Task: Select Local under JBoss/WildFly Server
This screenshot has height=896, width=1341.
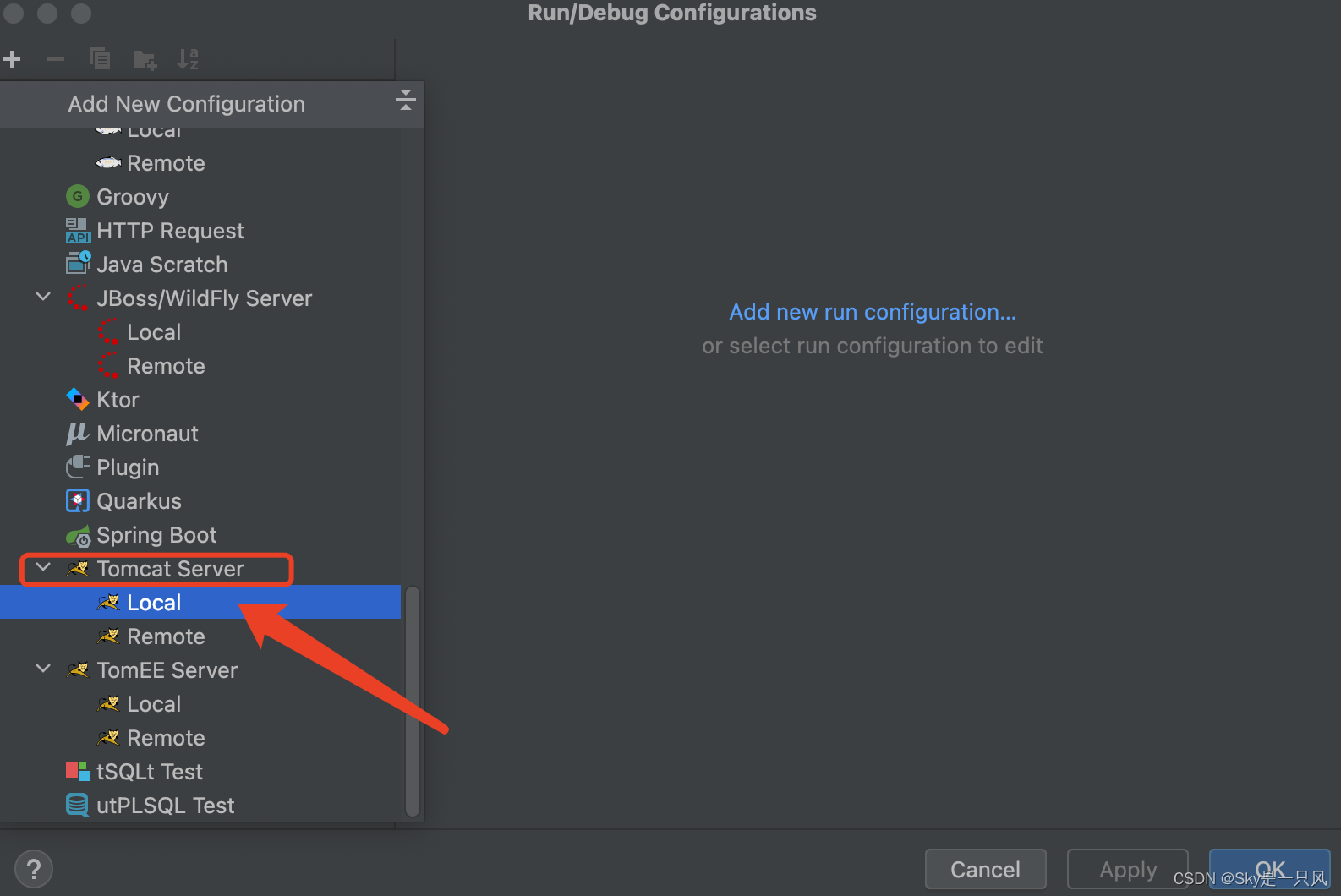Action: coord(200,331)
